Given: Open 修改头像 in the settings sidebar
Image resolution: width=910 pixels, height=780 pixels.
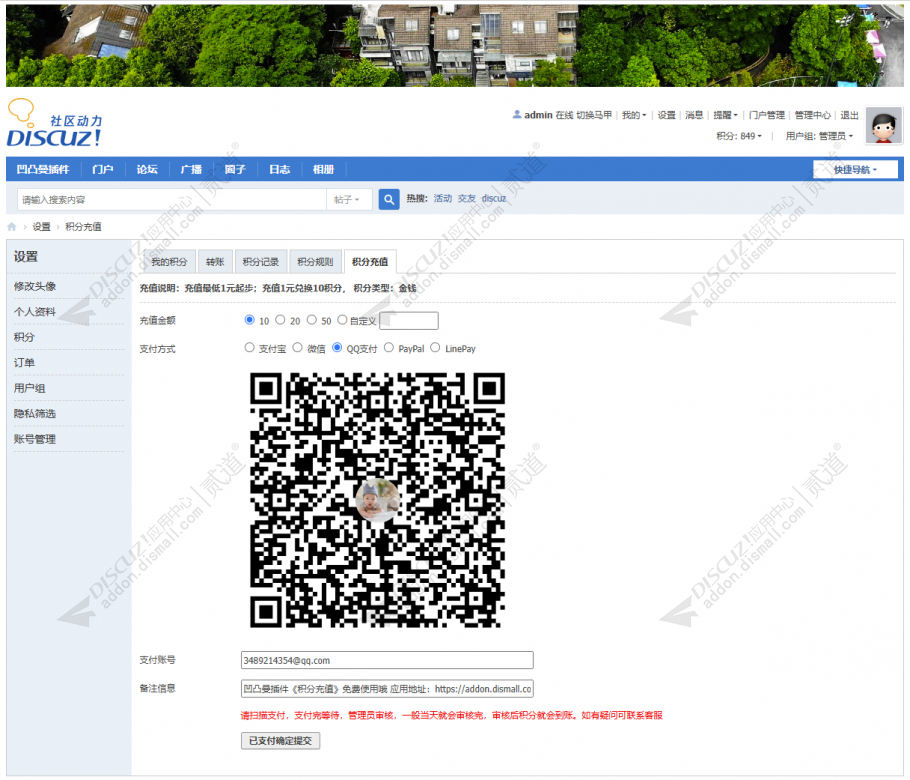Looking at the screenshot, I should coord(35,286).
